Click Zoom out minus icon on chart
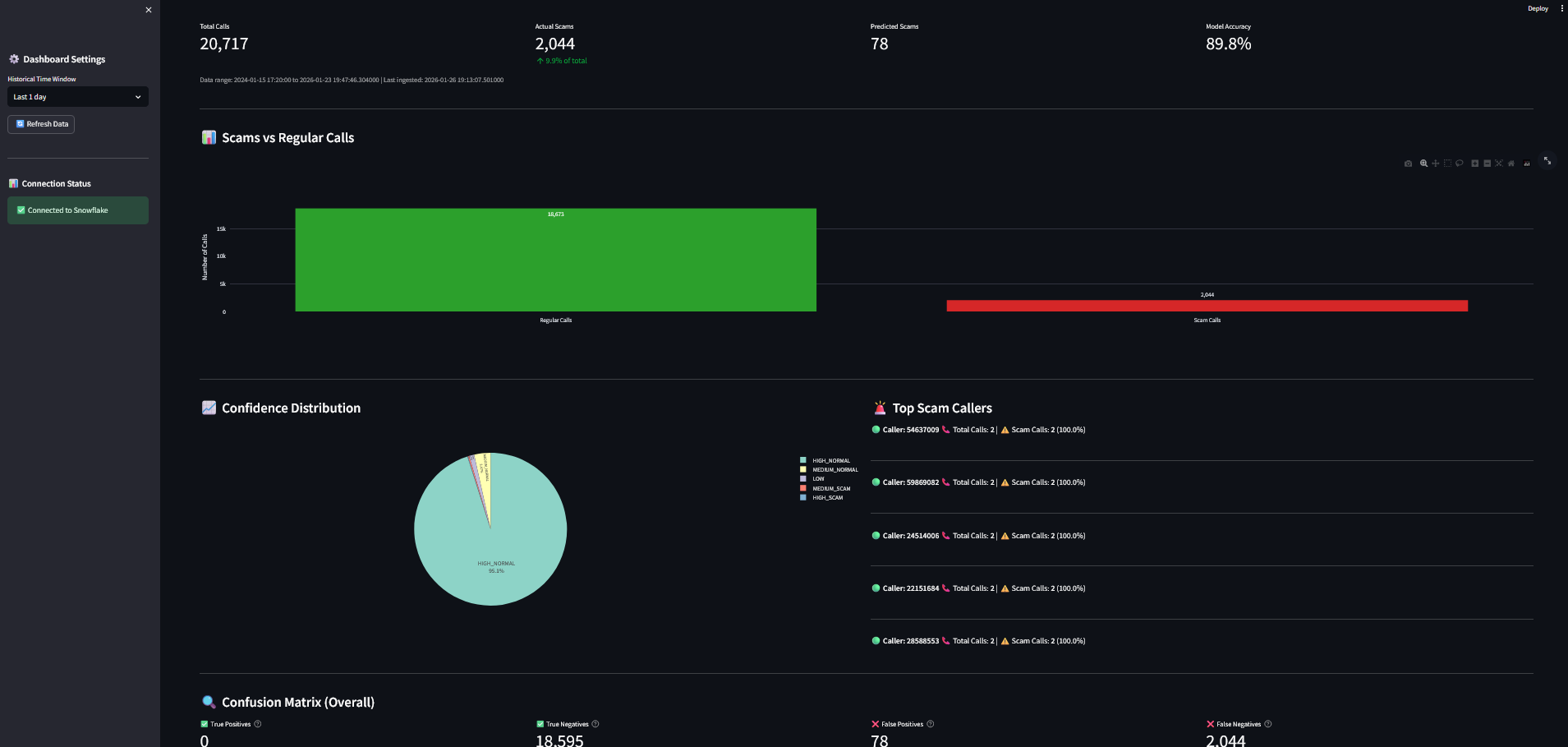 point(1487,164)
